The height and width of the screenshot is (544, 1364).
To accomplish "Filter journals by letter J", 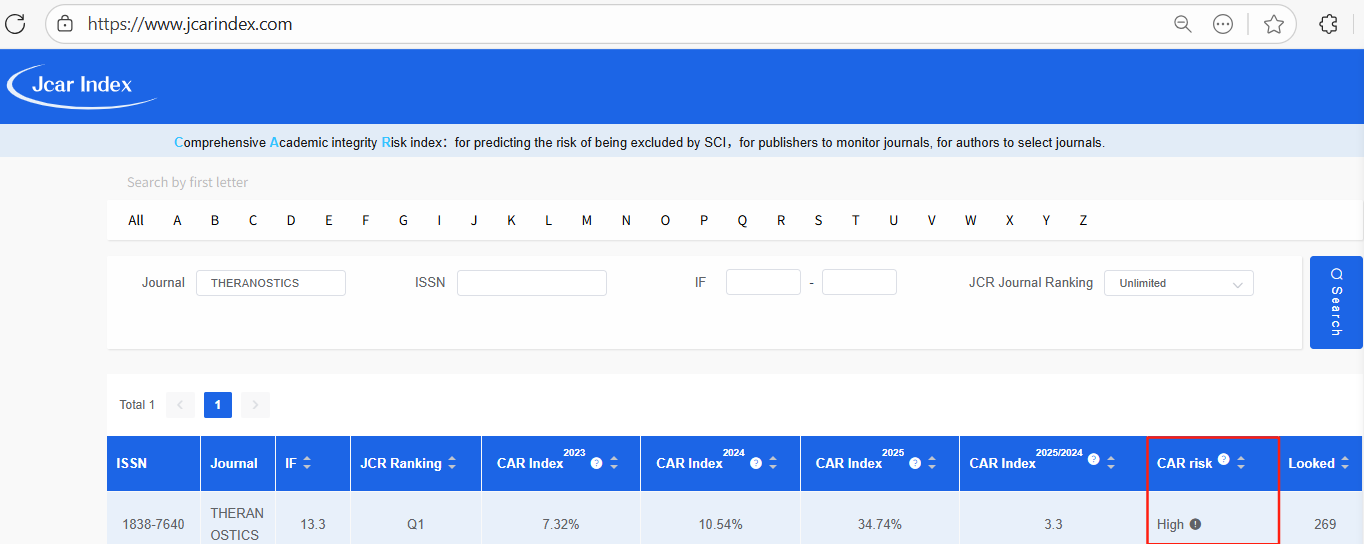I will [x=474, y=220].
